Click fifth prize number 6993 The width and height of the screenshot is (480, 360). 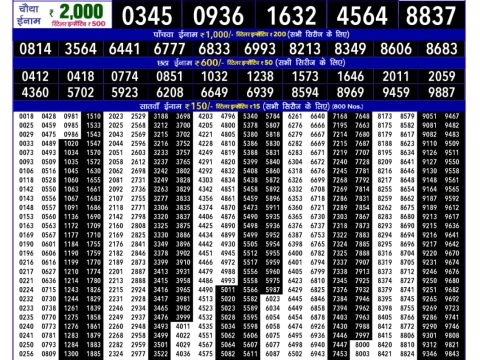tap(260, 49)
